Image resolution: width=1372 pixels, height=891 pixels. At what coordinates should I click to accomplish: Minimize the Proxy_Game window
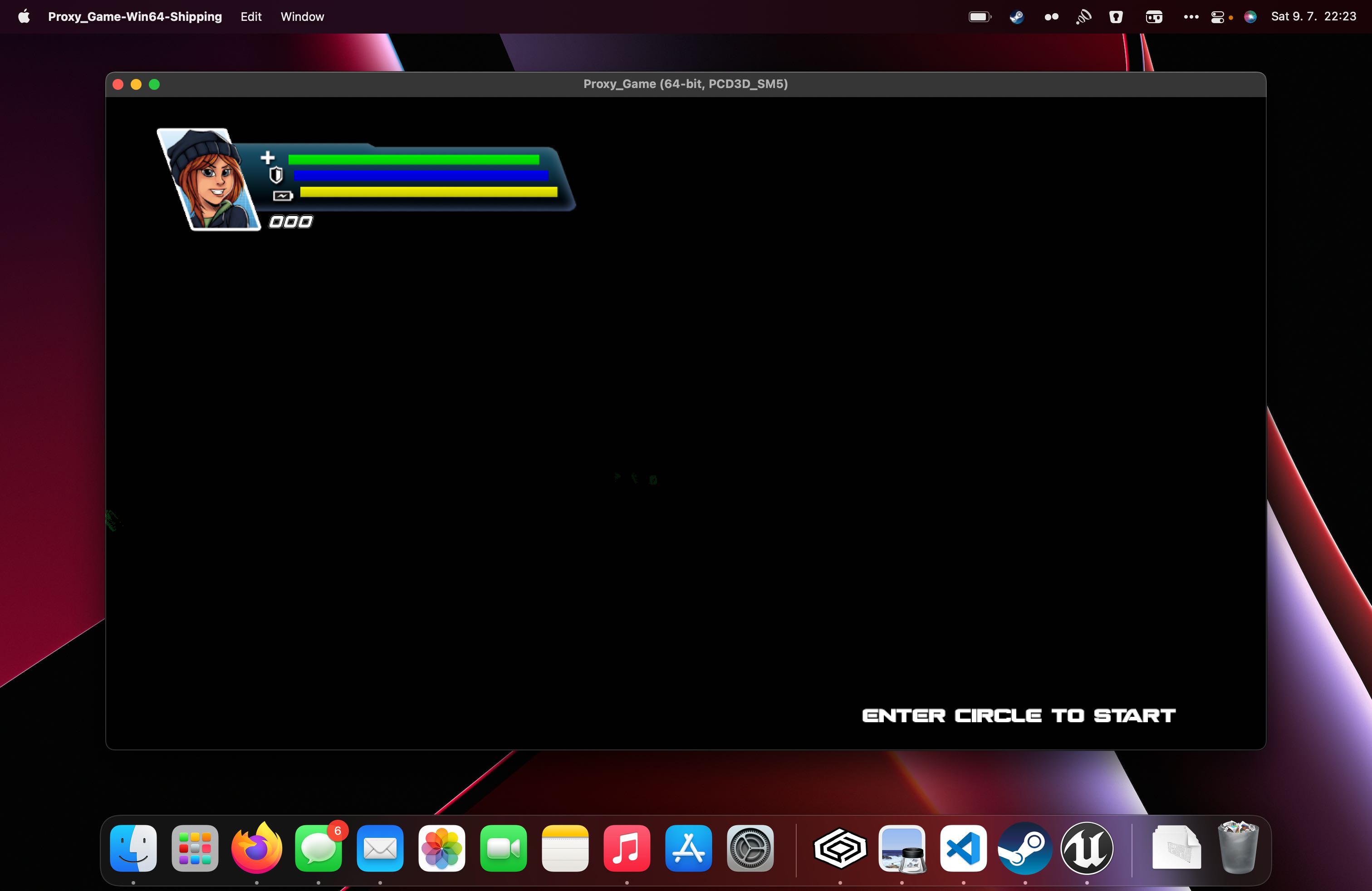click(x=136, y=85)
